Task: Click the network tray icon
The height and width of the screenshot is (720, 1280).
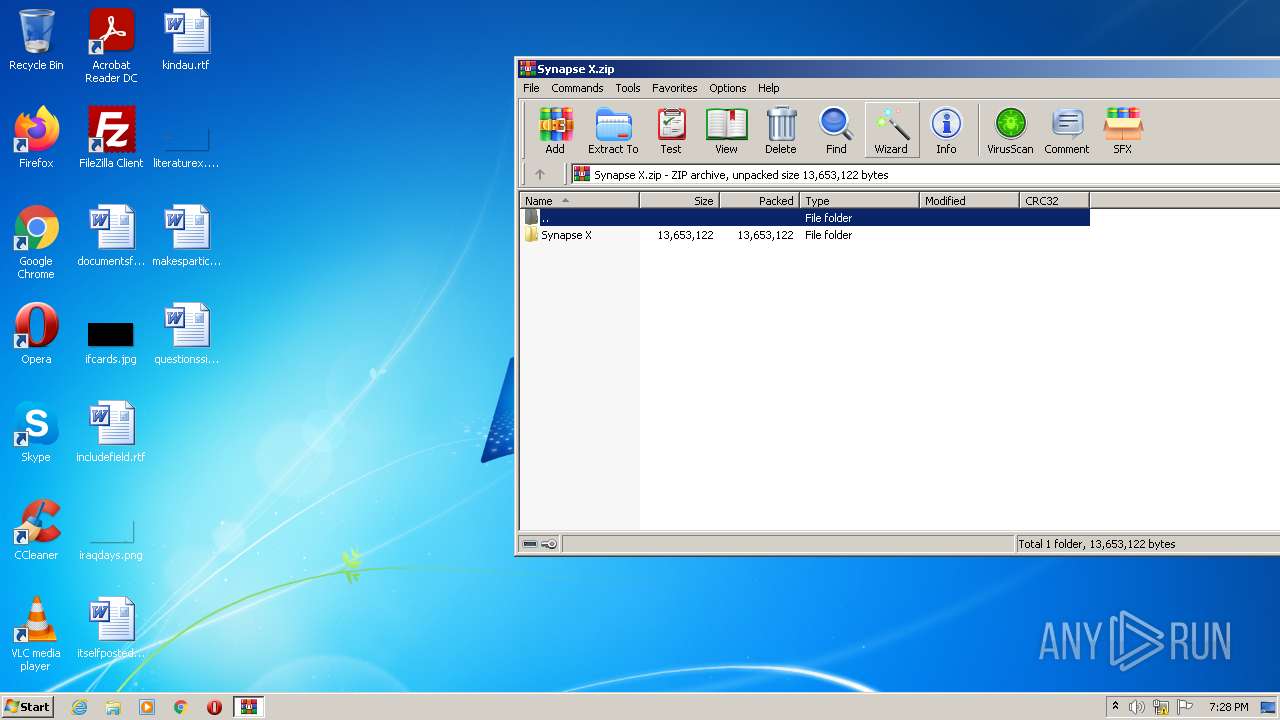Action: pos(1161,707)
